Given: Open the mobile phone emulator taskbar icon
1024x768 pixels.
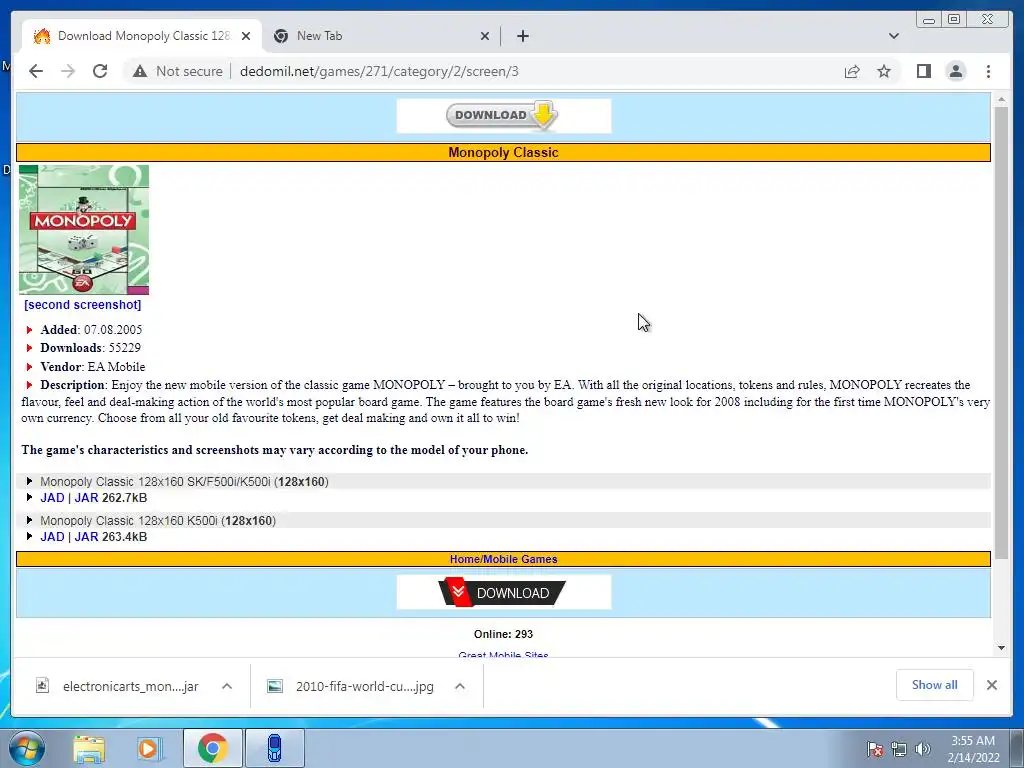Looking at the screenshot, I should pos(275,748).
